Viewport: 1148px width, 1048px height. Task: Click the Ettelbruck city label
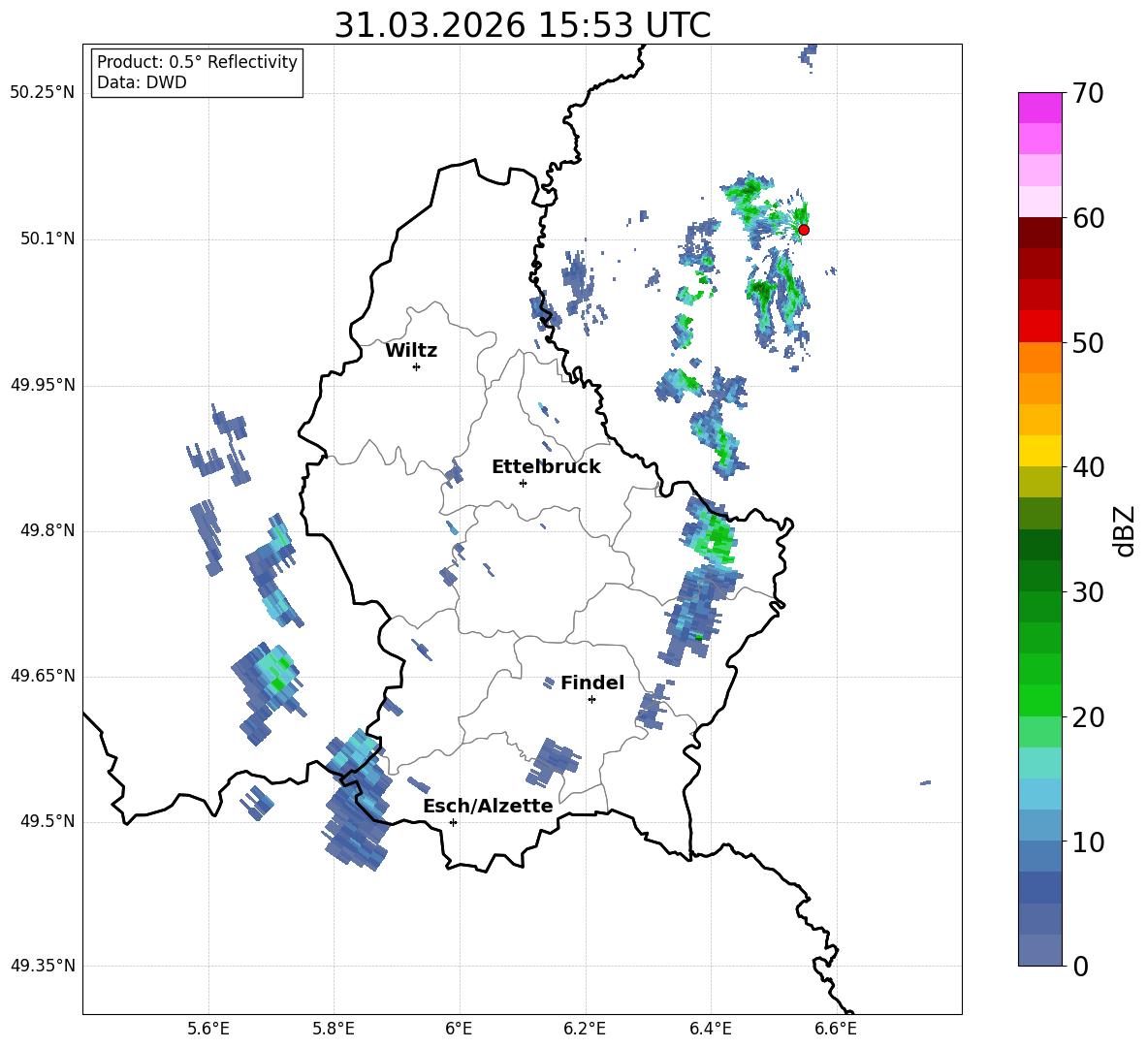(x=546, y=467)
